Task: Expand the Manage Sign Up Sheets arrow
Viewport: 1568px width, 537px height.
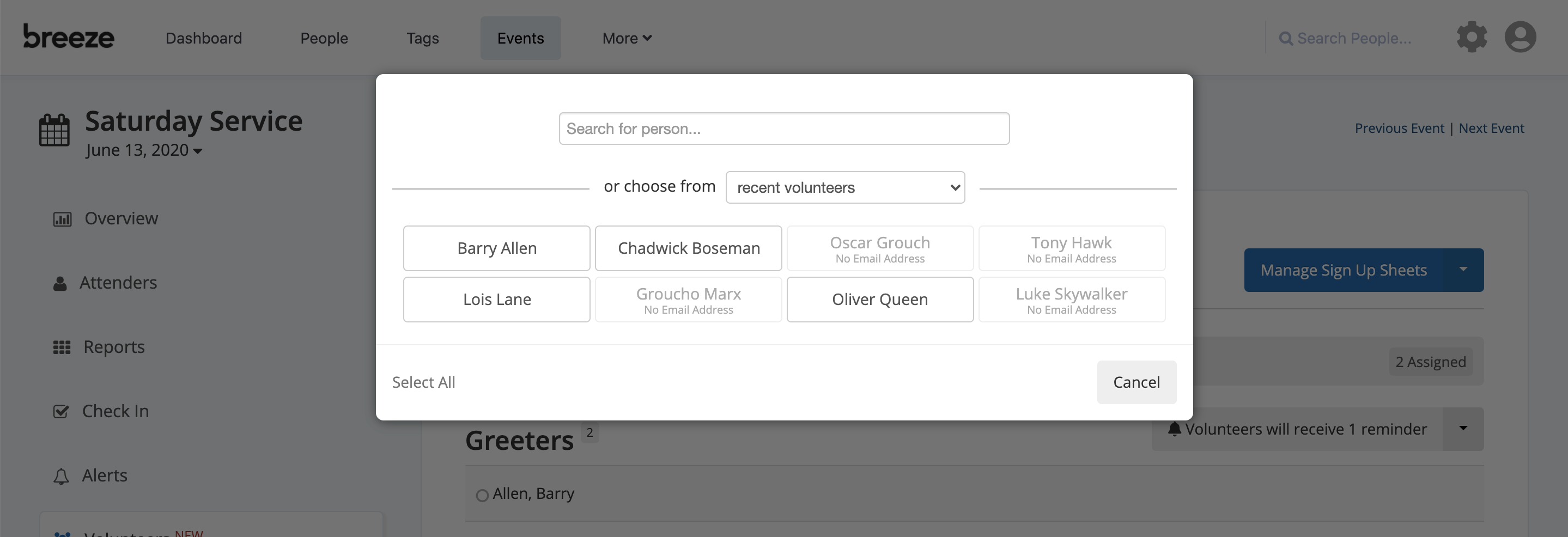Action: [1463, 270]
